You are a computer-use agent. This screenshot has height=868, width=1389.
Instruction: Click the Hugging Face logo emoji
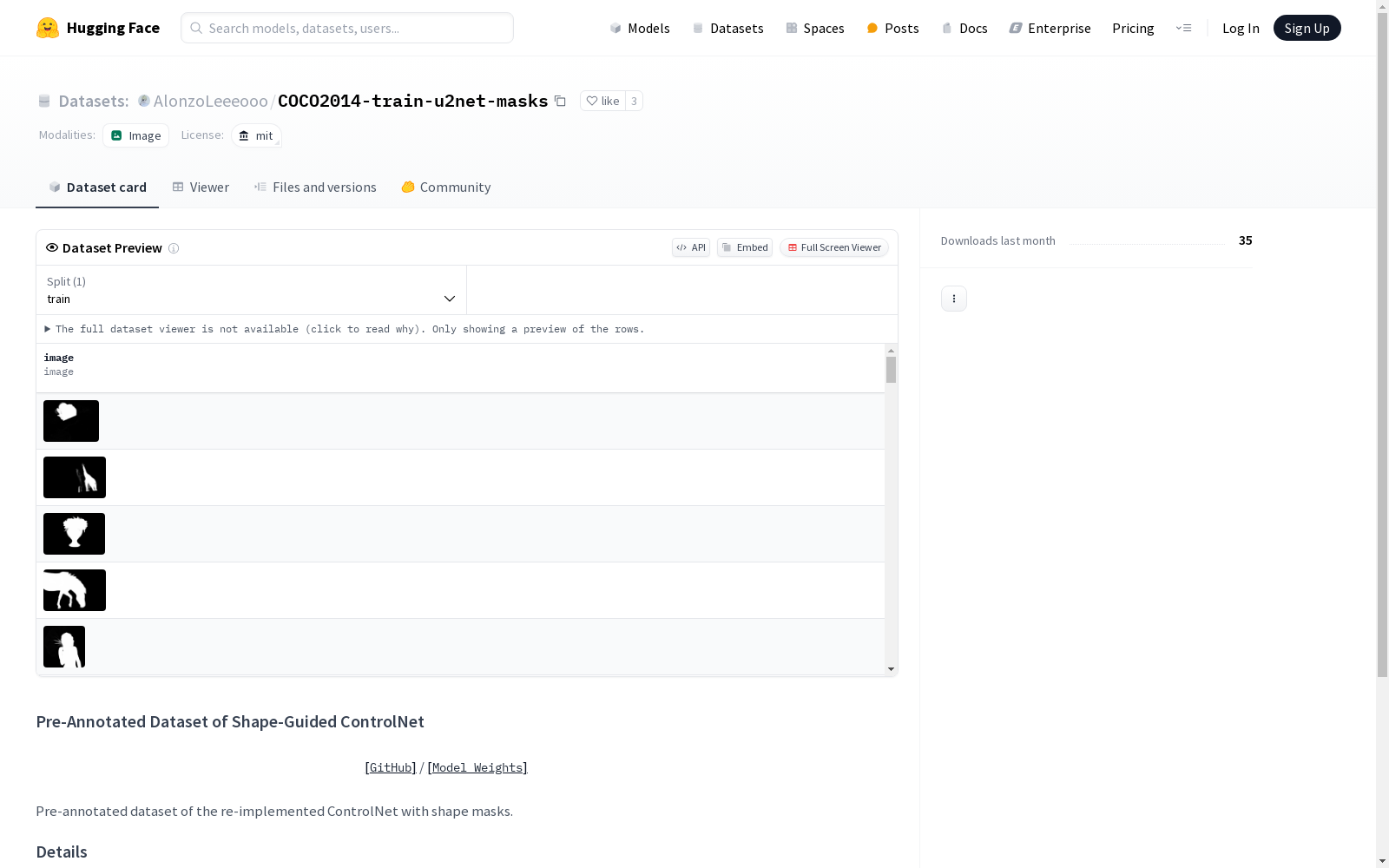click(48, 28)
